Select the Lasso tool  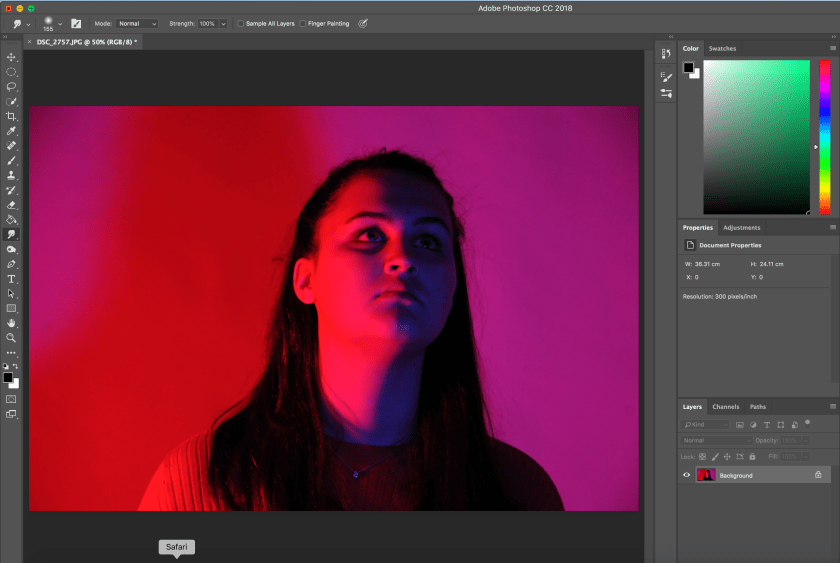11,87
